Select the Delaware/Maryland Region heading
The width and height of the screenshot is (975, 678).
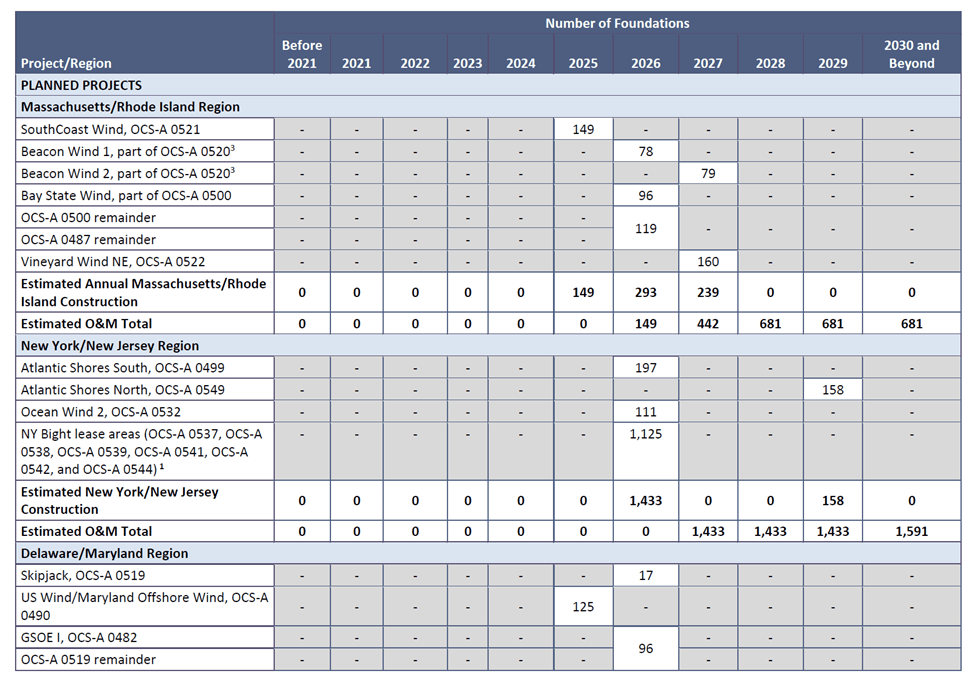(x=104, y=553)
